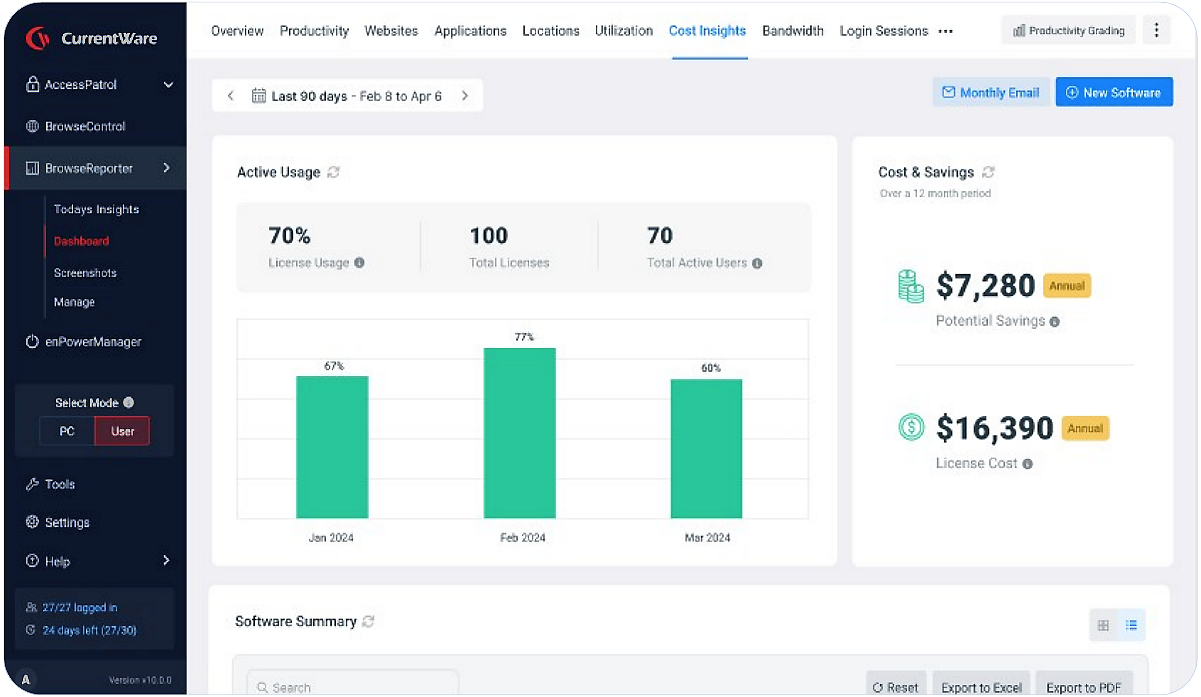Click the New Software button
The image size is (1201, 697).
pos(1114,92)
